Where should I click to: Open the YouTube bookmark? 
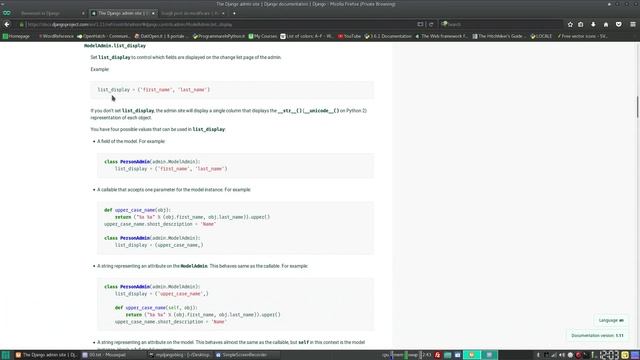pos(349,36)
